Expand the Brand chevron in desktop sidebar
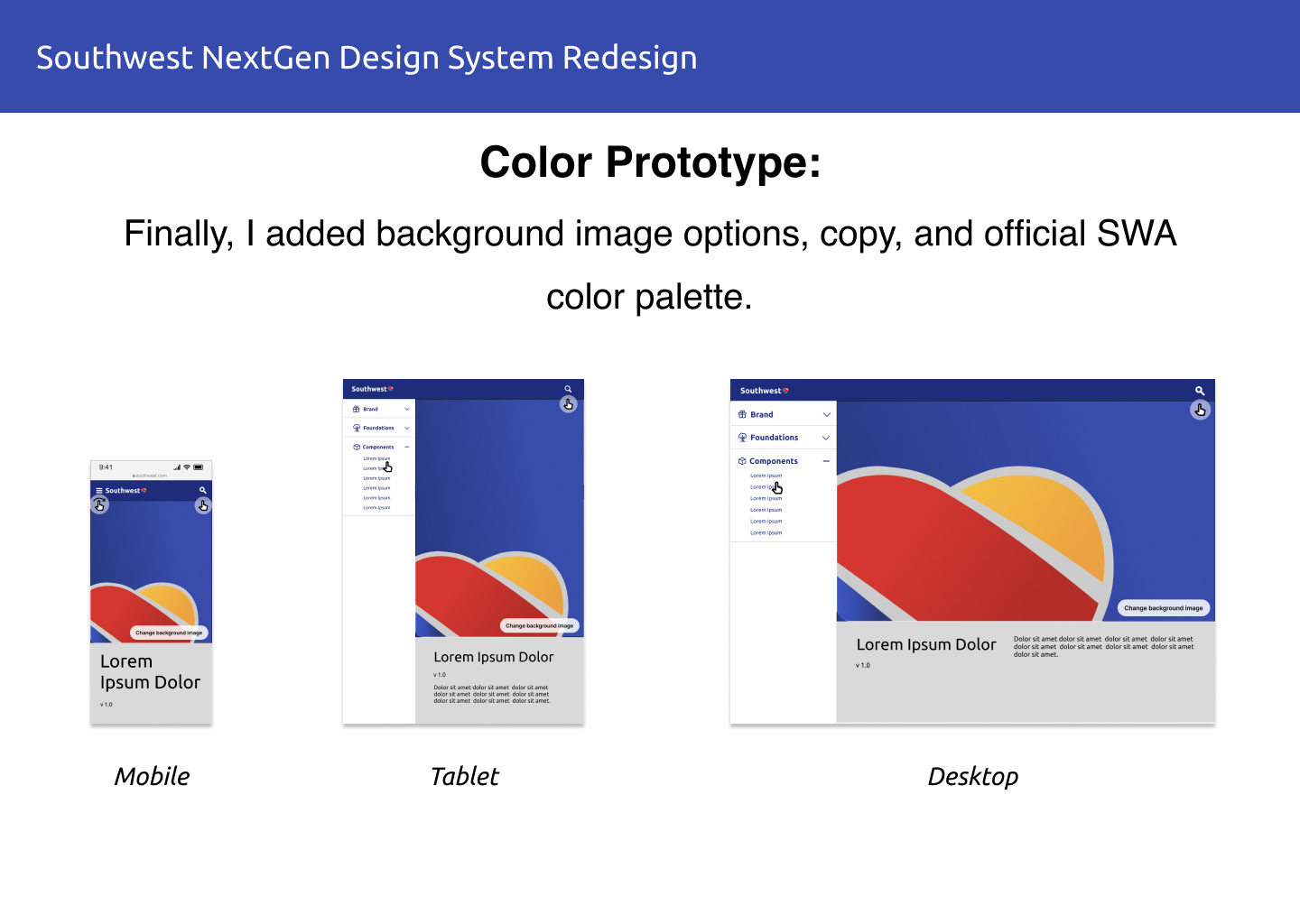1300x924 pixels. (826, 414)
